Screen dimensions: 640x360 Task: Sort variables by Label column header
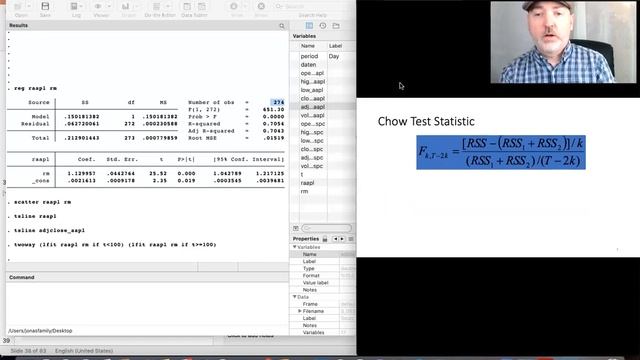335,46
